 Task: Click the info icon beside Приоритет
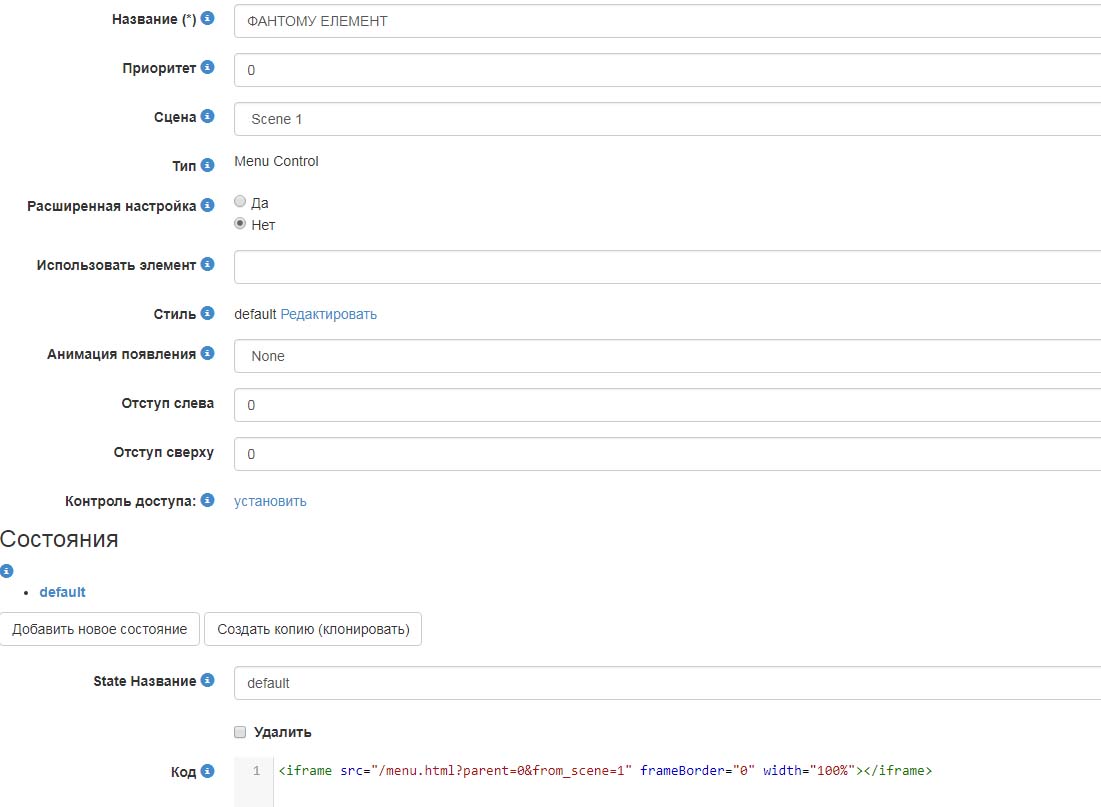coord(207,67)
